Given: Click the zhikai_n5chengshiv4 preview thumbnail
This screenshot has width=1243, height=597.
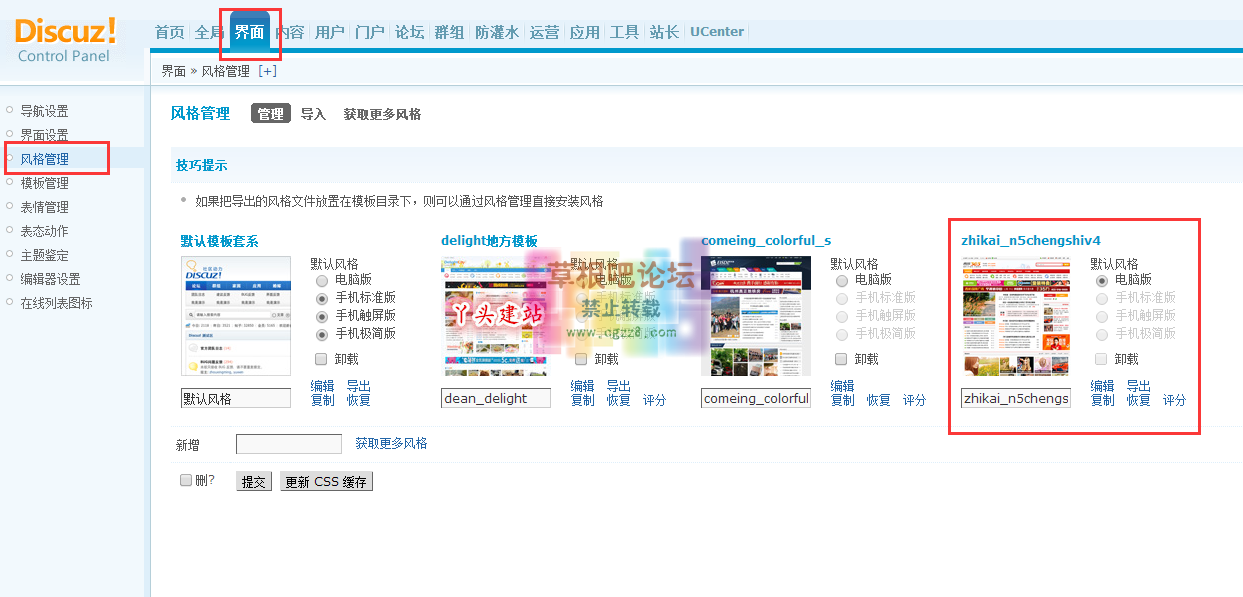Looking at the screenshot, I should 1015,316.
